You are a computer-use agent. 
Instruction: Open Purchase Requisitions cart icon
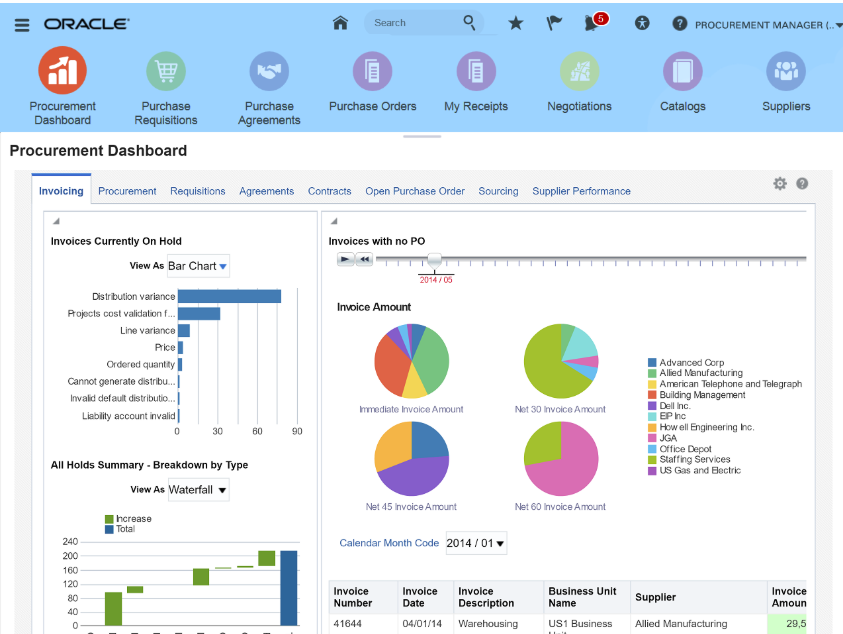pos(166,71)
